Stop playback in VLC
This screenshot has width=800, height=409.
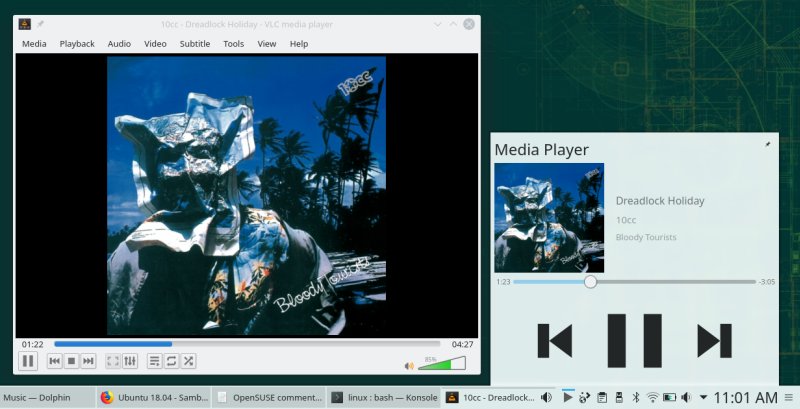point(71,361)
